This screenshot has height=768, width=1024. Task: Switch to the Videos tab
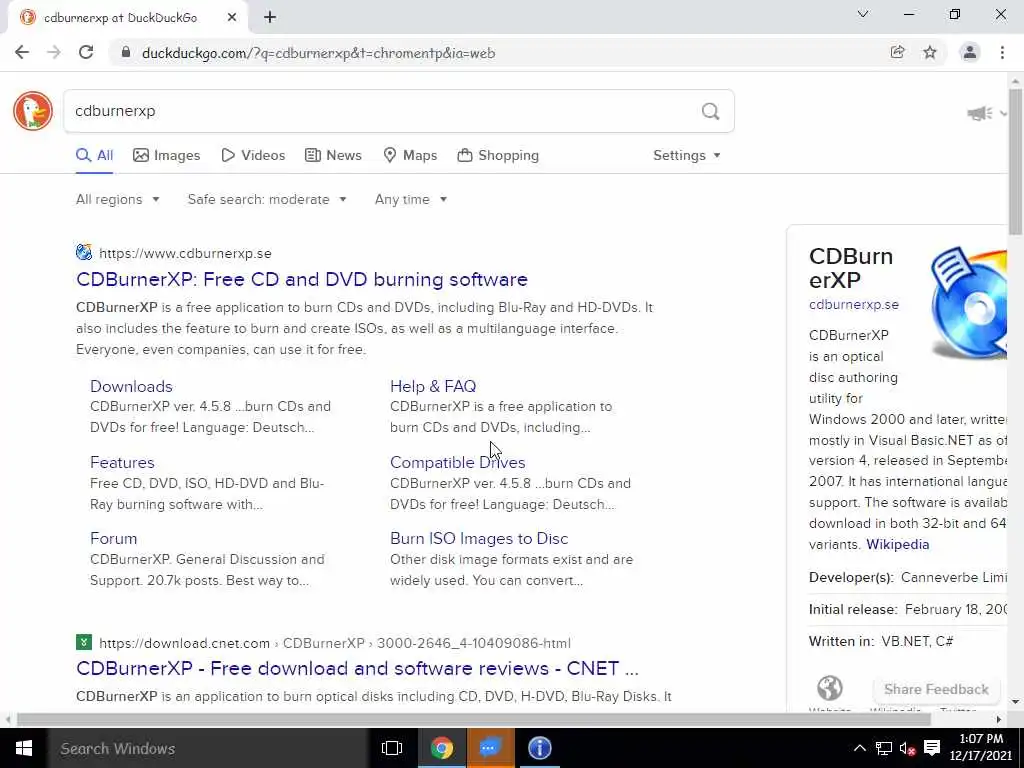(253, 155)
